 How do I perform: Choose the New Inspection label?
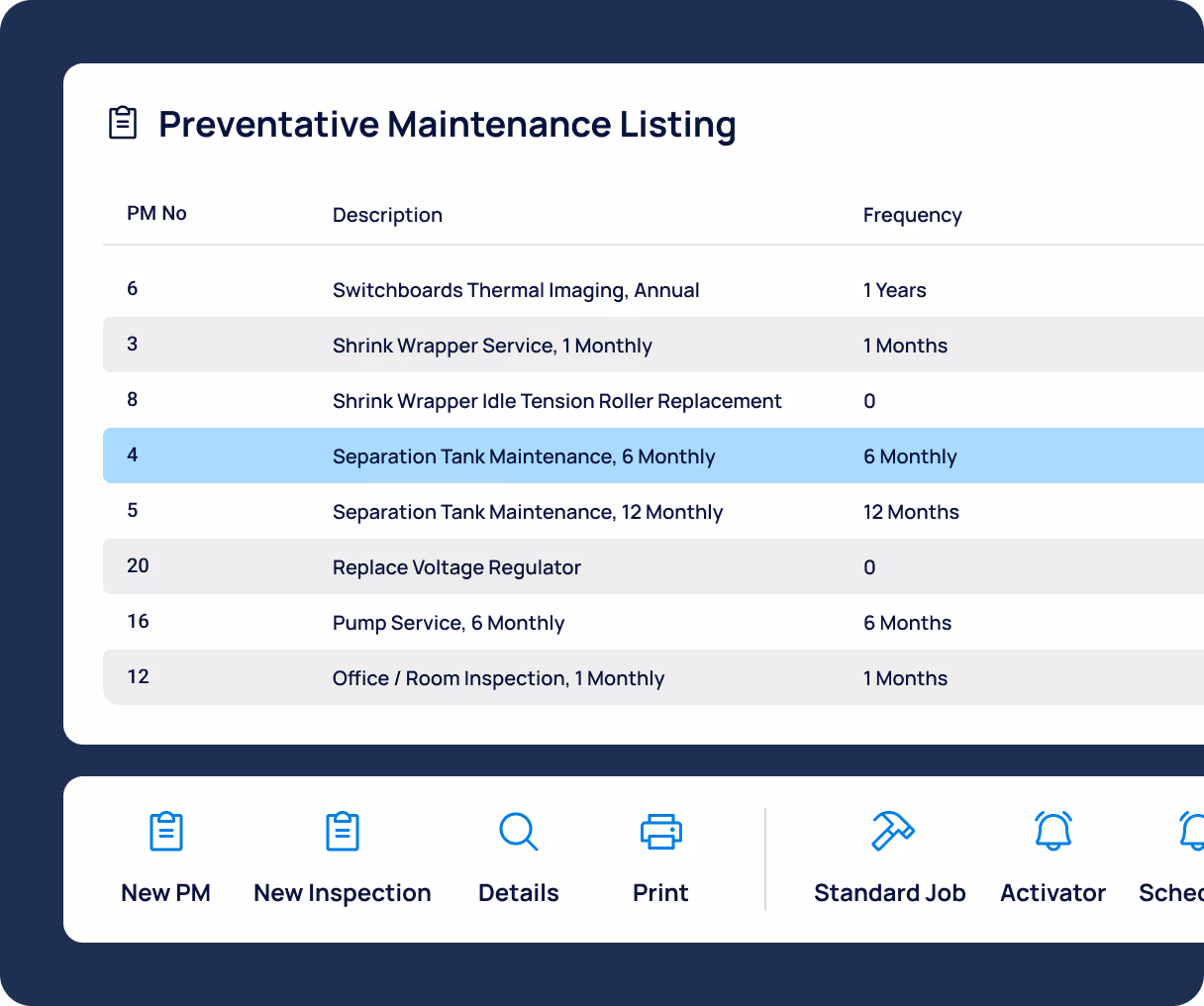pyautogui.click(x=343, y=893)
